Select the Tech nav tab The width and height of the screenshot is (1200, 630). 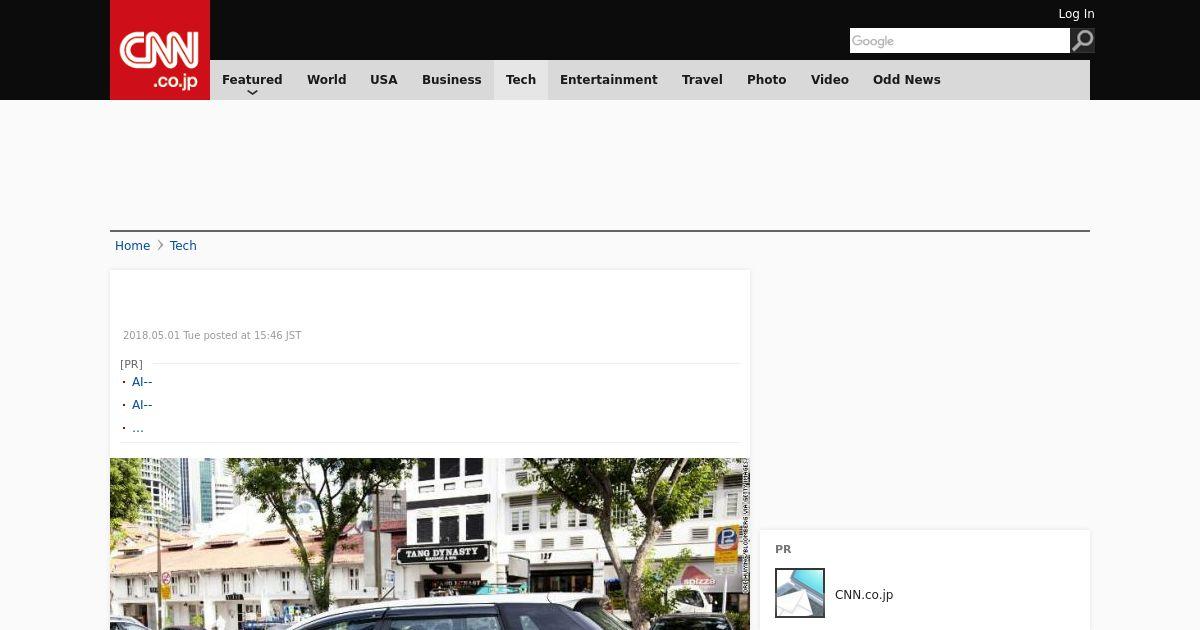pos(521,80)
